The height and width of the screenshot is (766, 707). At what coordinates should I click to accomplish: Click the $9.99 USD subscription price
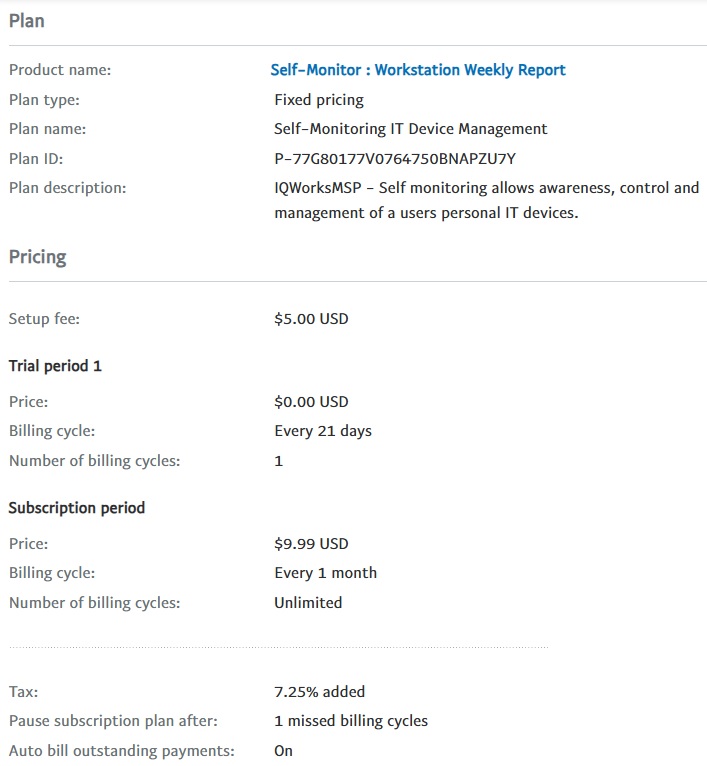[311, 544]
